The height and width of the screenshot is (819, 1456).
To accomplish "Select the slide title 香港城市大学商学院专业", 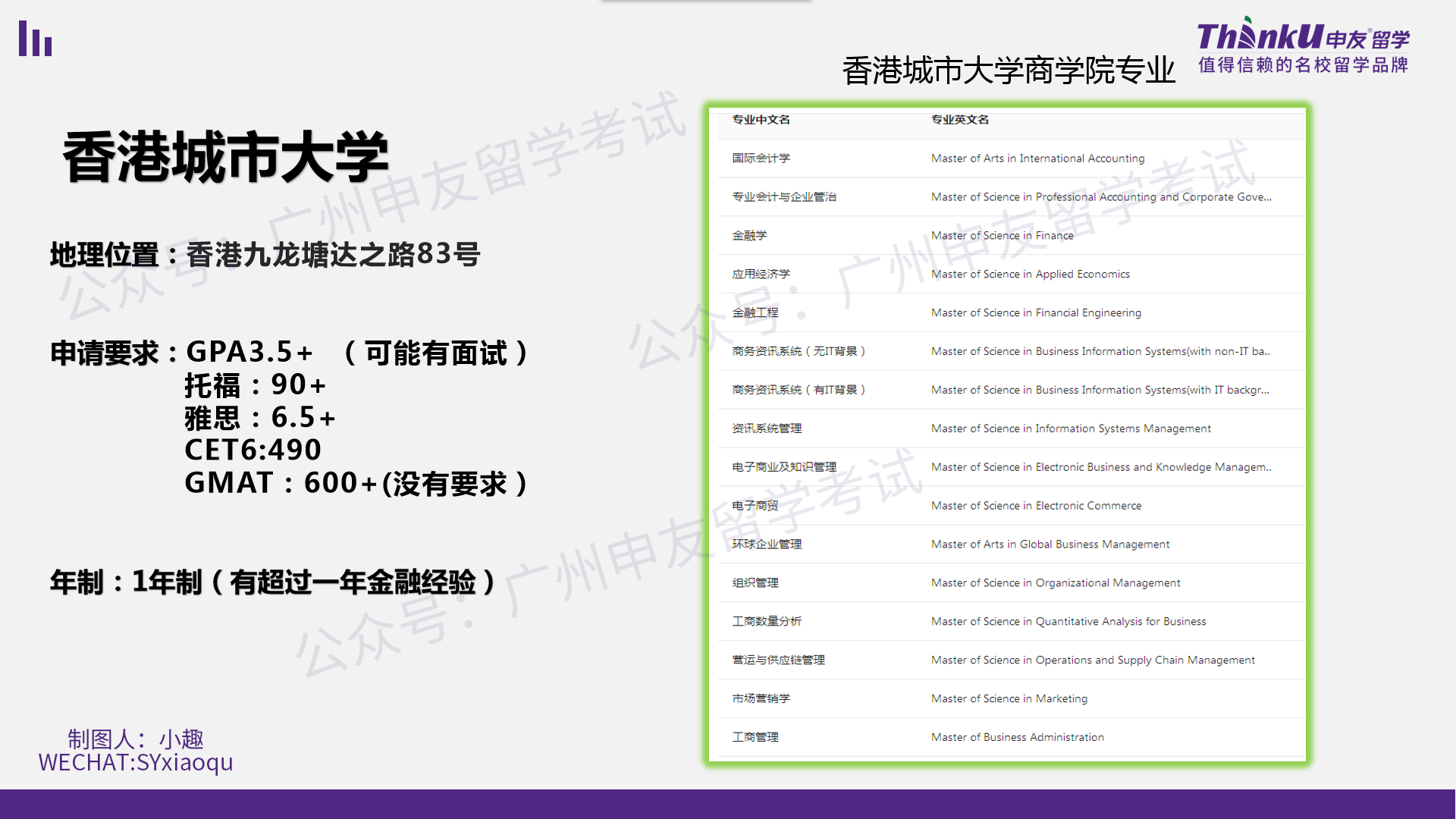I will [1008, 71].
